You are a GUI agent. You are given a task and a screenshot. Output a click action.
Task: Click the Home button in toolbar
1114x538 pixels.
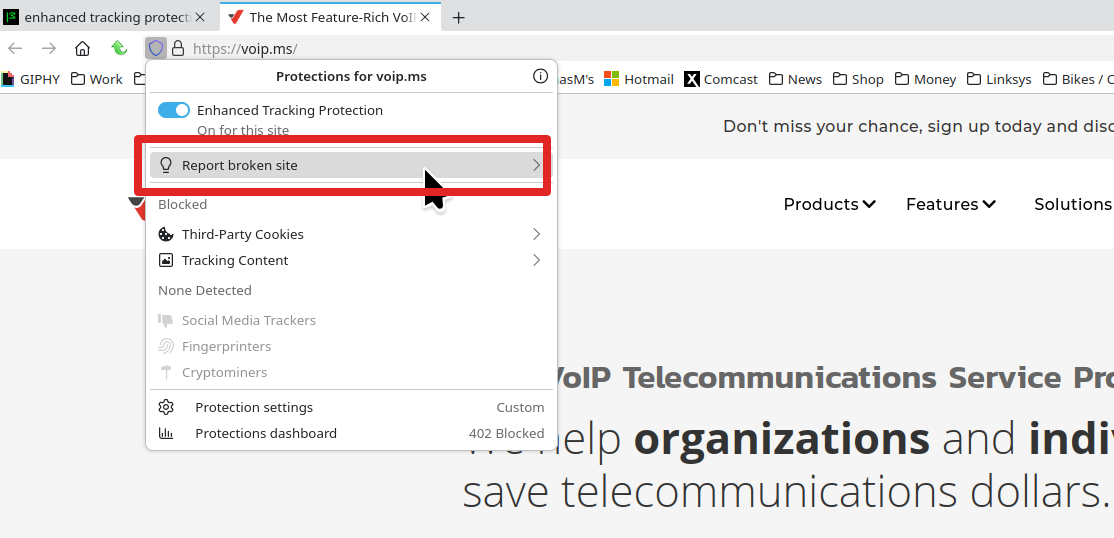[x=83, y=48]
